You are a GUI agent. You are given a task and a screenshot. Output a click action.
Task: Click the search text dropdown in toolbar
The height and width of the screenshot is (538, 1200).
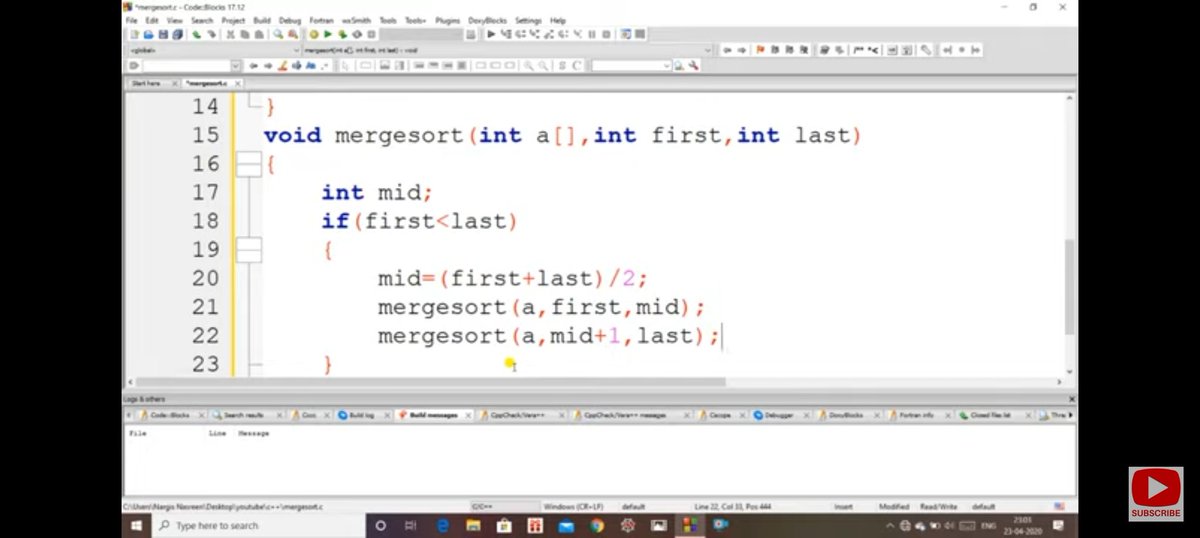tap(631, 65)
